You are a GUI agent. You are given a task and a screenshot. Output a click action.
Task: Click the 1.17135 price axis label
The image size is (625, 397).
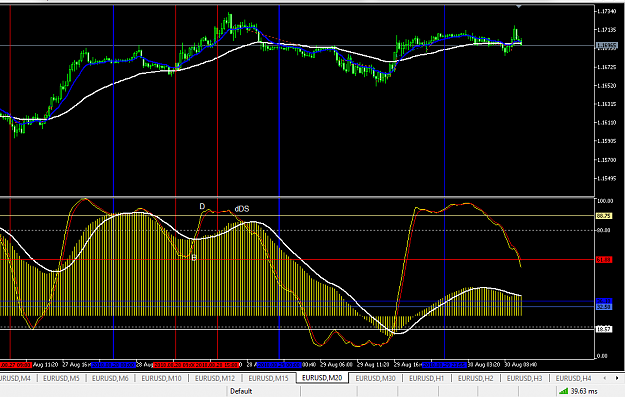tap(607, 29)
